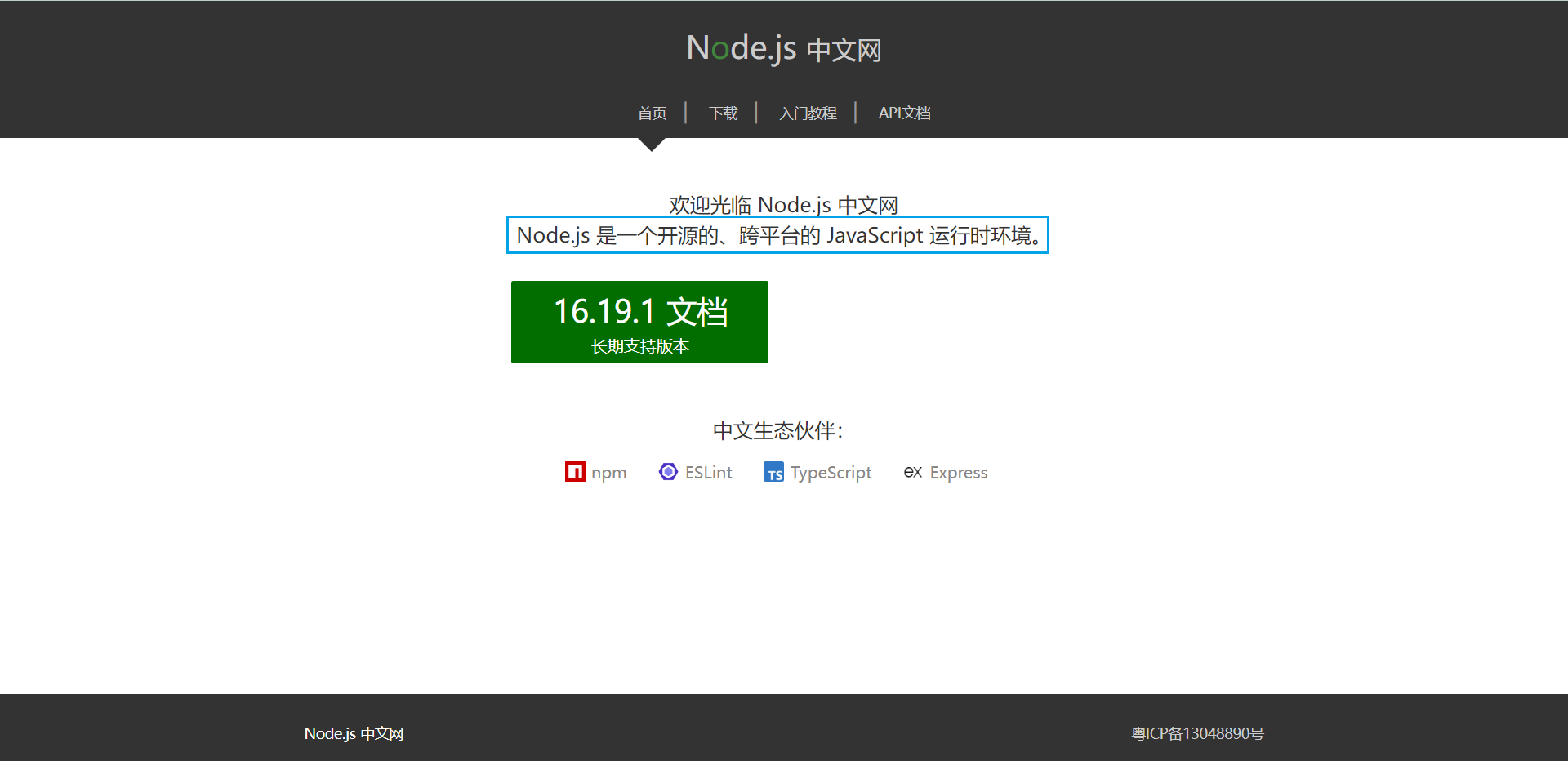Open the npm partner link text
The image size is (1568, 761).
coord(609,473)
